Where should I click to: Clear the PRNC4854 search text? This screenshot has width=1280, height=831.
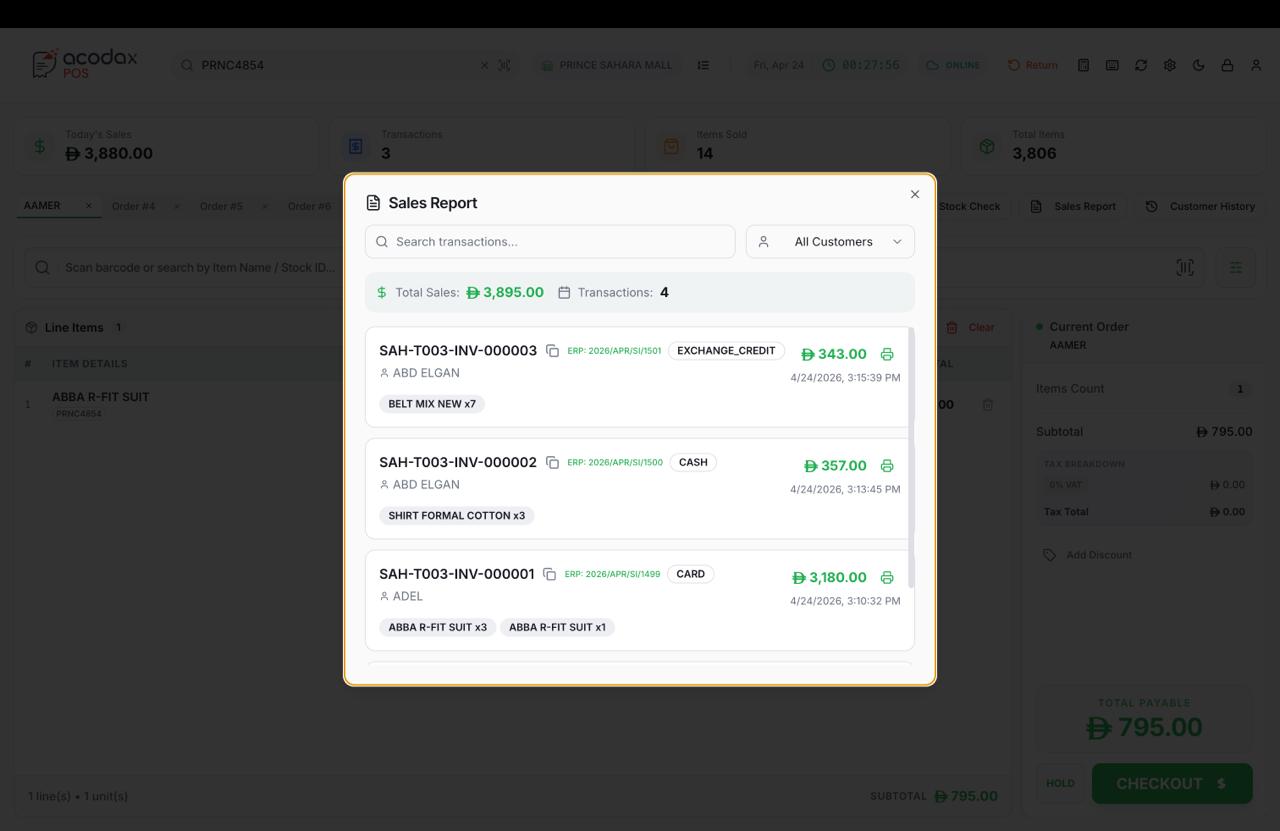(x=485, y=65)
